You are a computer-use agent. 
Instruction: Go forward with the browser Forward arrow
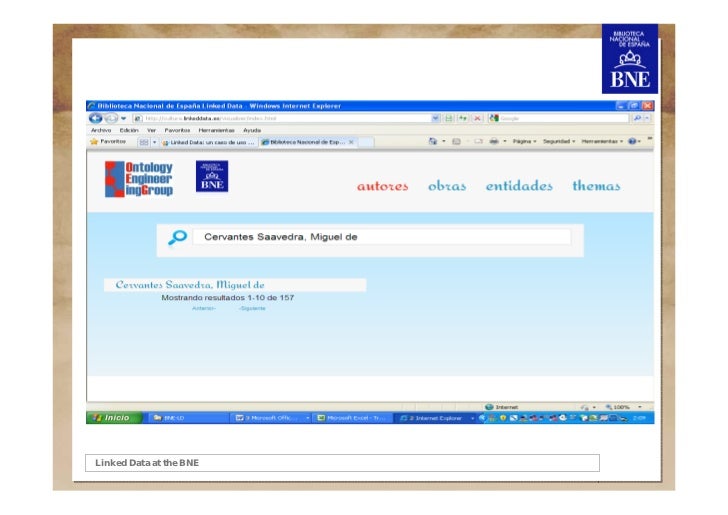click(111, 118)
